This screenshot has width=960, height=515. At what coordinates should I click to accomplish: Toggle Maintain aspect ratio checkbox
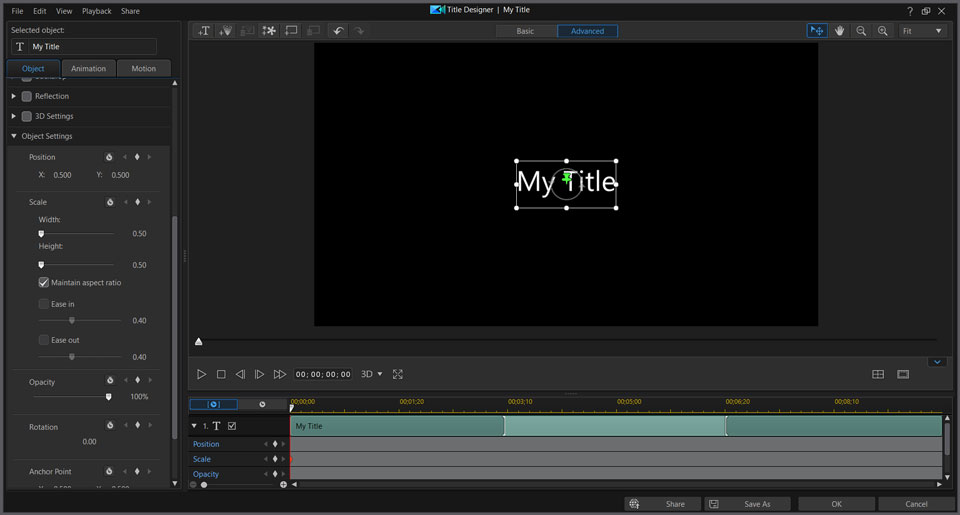click(x=44, y=283)
